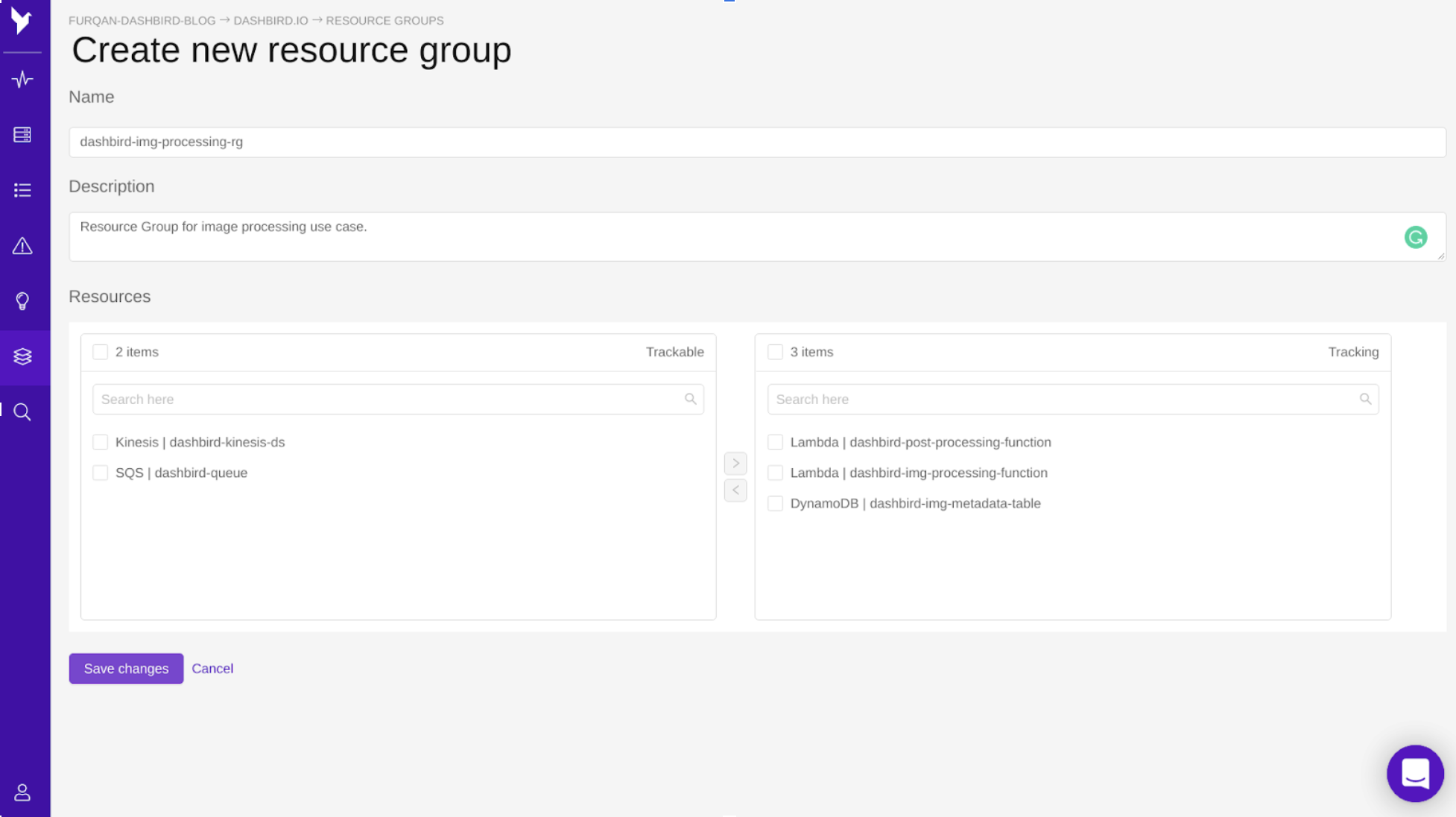Click search magnifier in Trackable list
The image size is (1456, 817).
690,399
